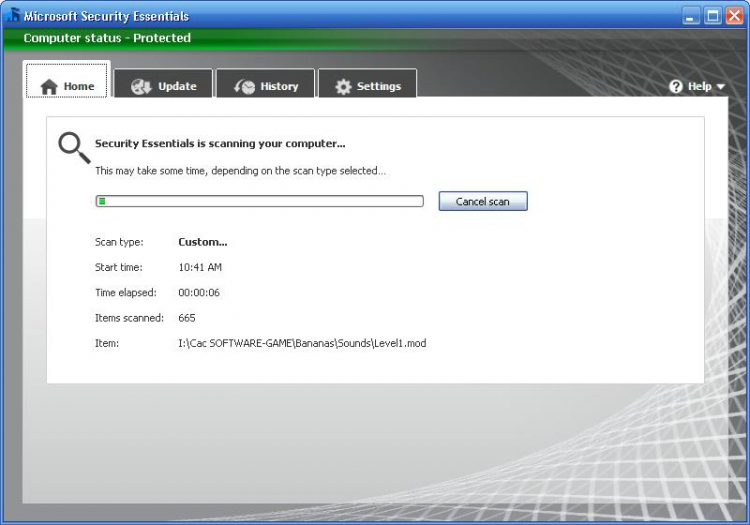Click 'This may take some time' description text

click(x=240, y=171)
